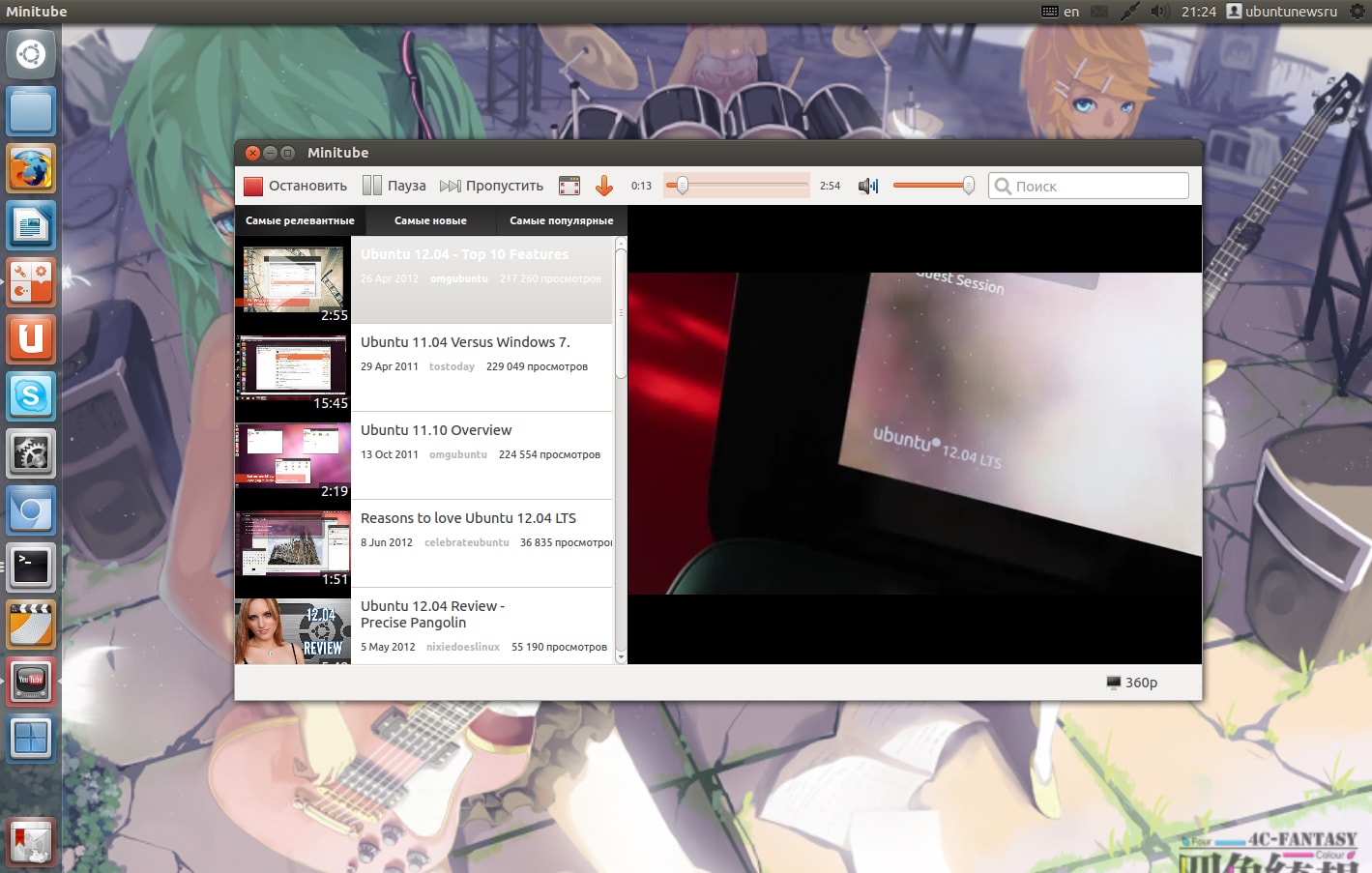
Task: Launch LibreOffice Writer from launcher
Action: coord(31,225)
